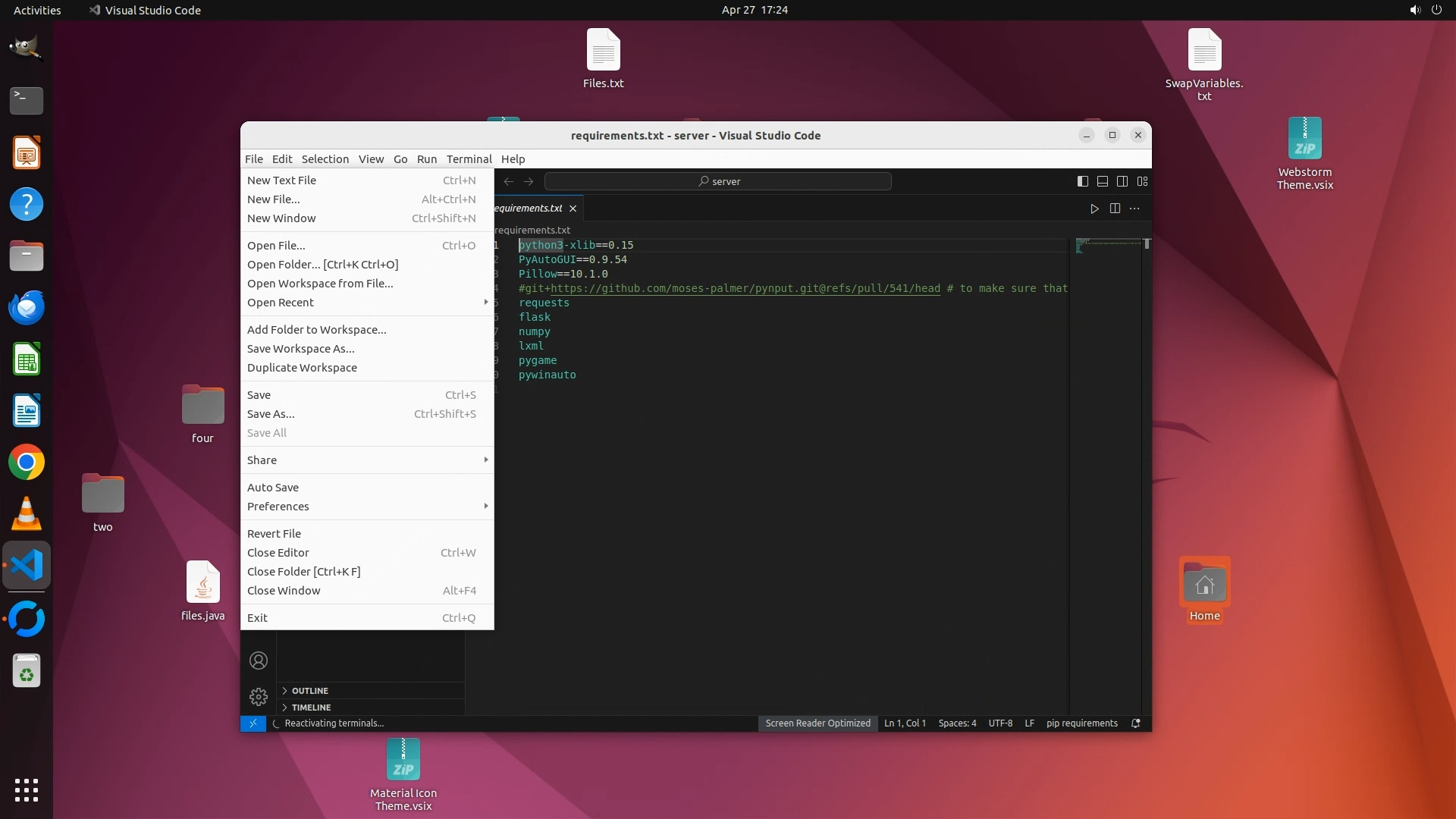Click the pynput GitHub link in editor
This screenshot has width=1456, height=819.
pyautogui.click(x=745, y=289)
